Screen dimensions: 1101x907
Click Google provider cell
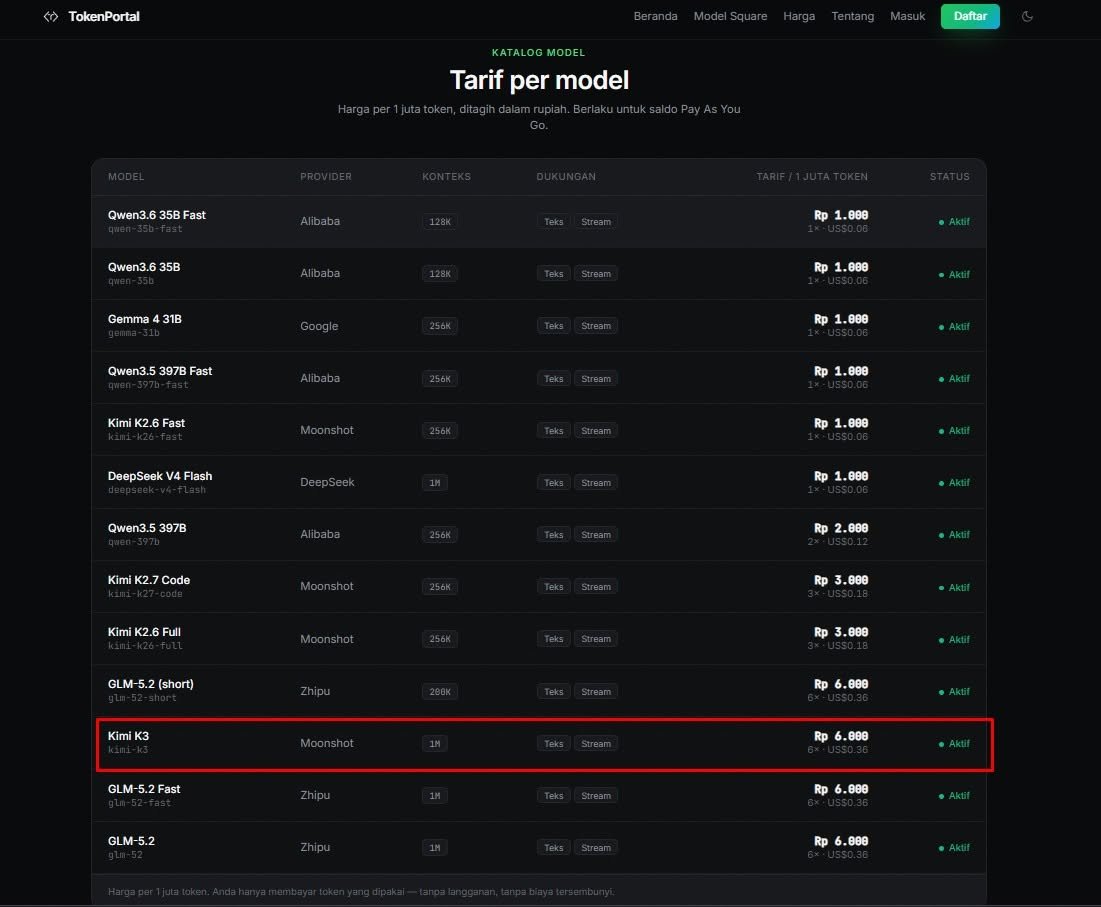tap(319, 326)
